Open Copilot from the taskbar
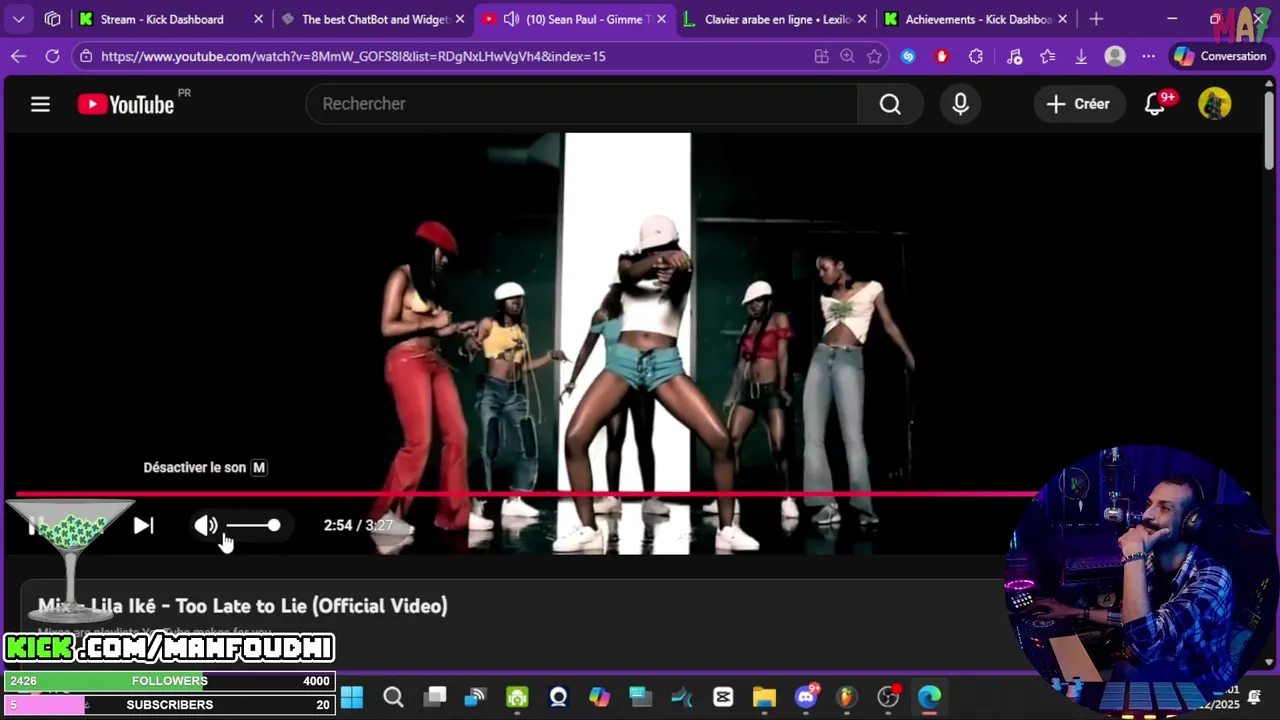Screen dimensions: 1280x720 click(599, 697)
